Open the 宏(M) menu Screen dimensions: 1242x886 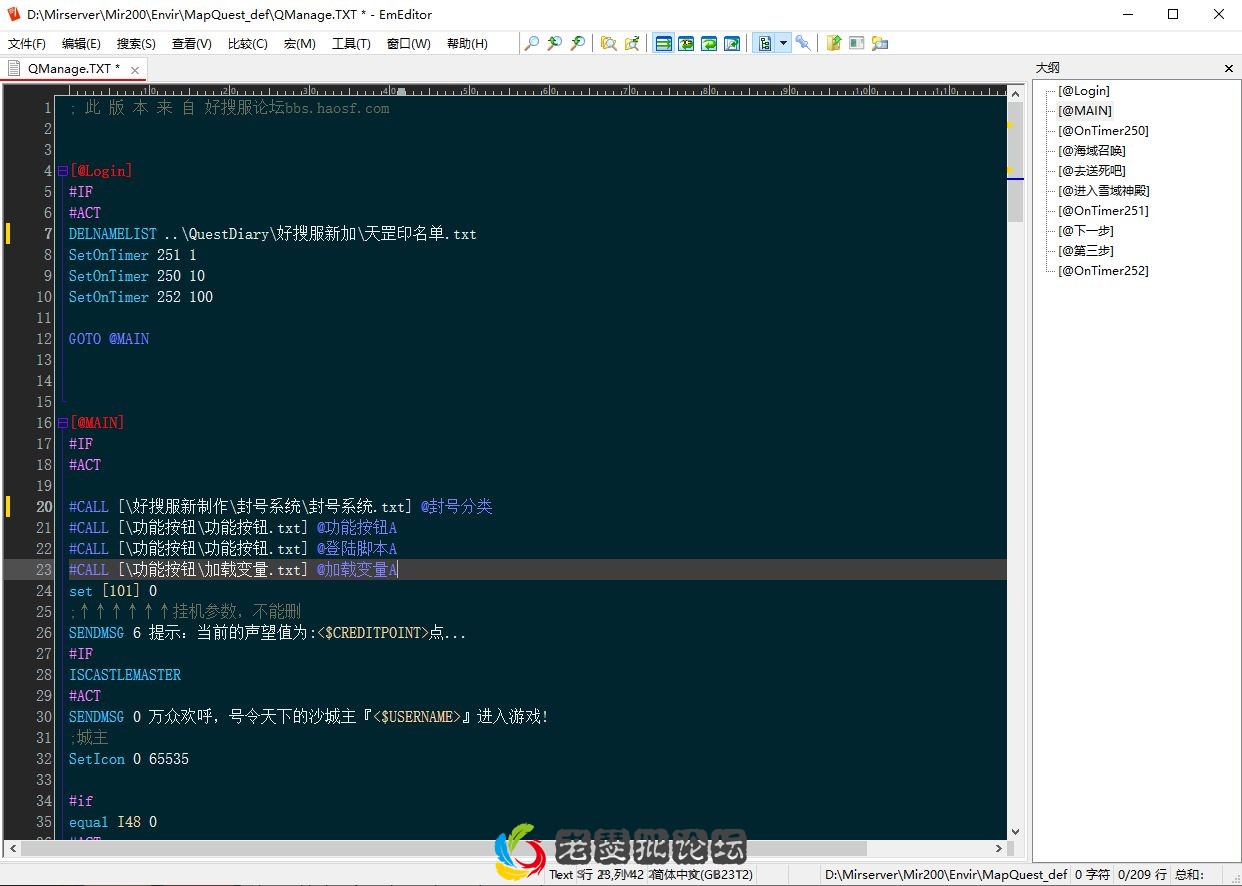click(300, 44)
